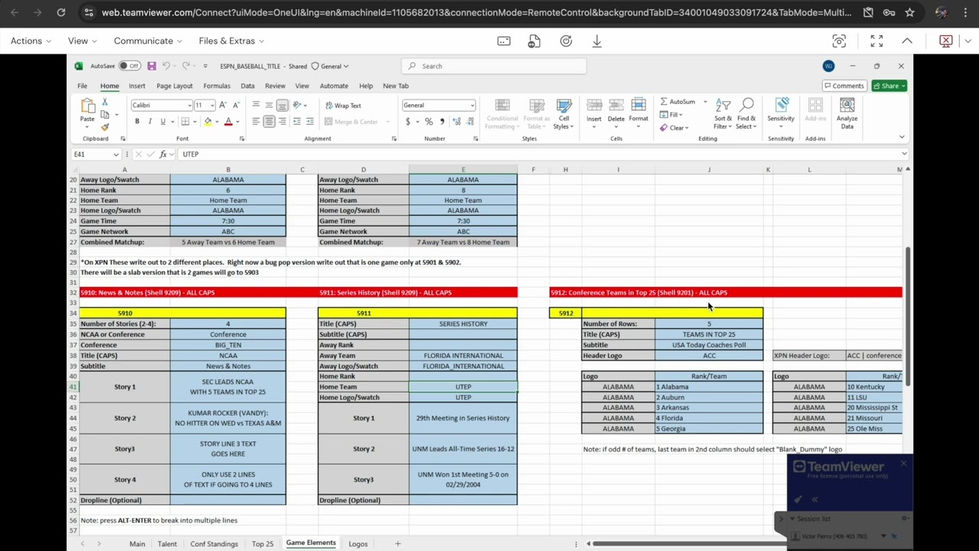Click the Decrease Decimal icon
This screenshot has width=979, height=551.
[470, 122]
